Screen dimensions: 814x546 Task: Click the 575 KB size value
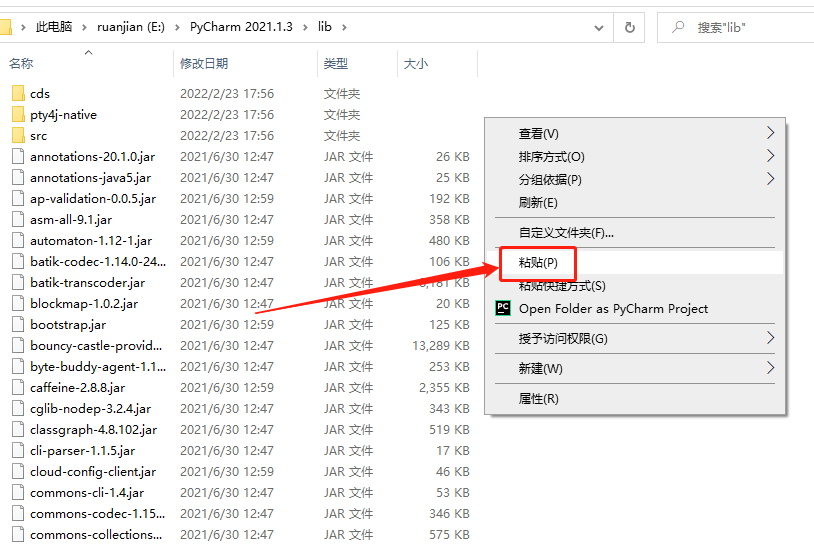point(449,535)
